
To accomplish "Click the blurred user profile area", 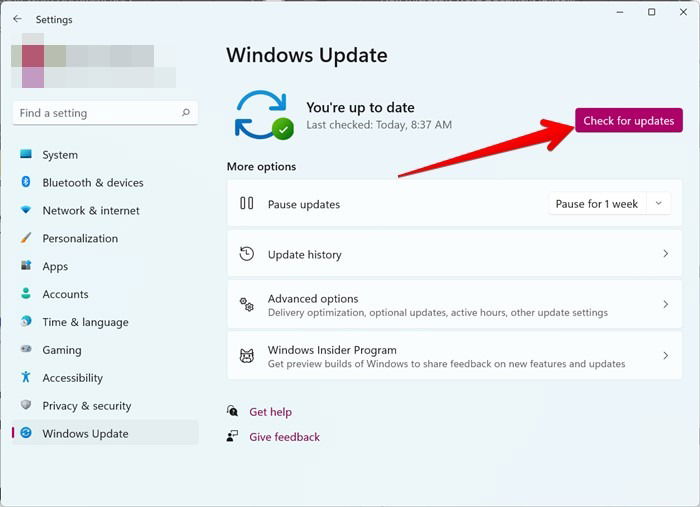I will (93, 60).
